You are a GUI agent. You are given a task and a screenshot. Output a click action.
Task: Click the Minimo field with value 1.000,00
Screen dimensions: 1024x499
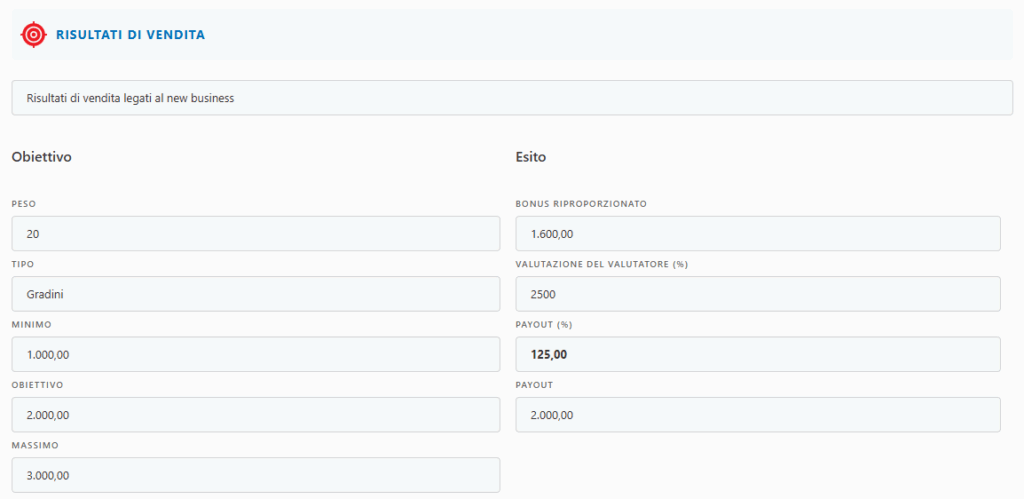point(255,354)
